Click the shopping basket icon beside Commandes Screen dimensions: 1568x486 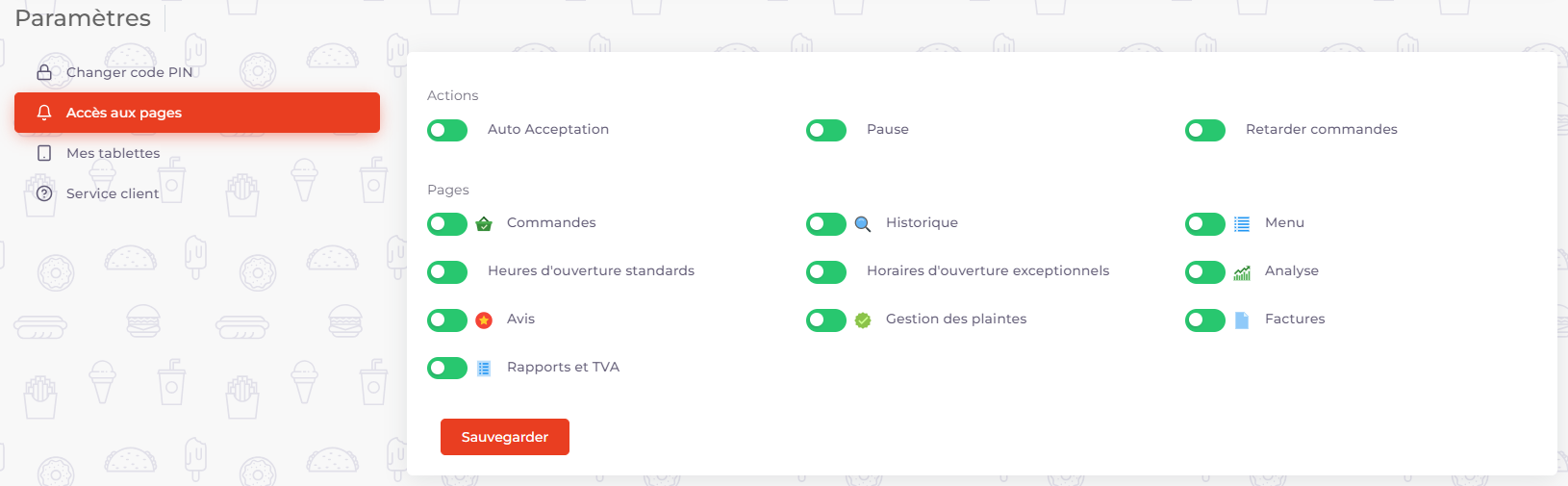(484, 224)
